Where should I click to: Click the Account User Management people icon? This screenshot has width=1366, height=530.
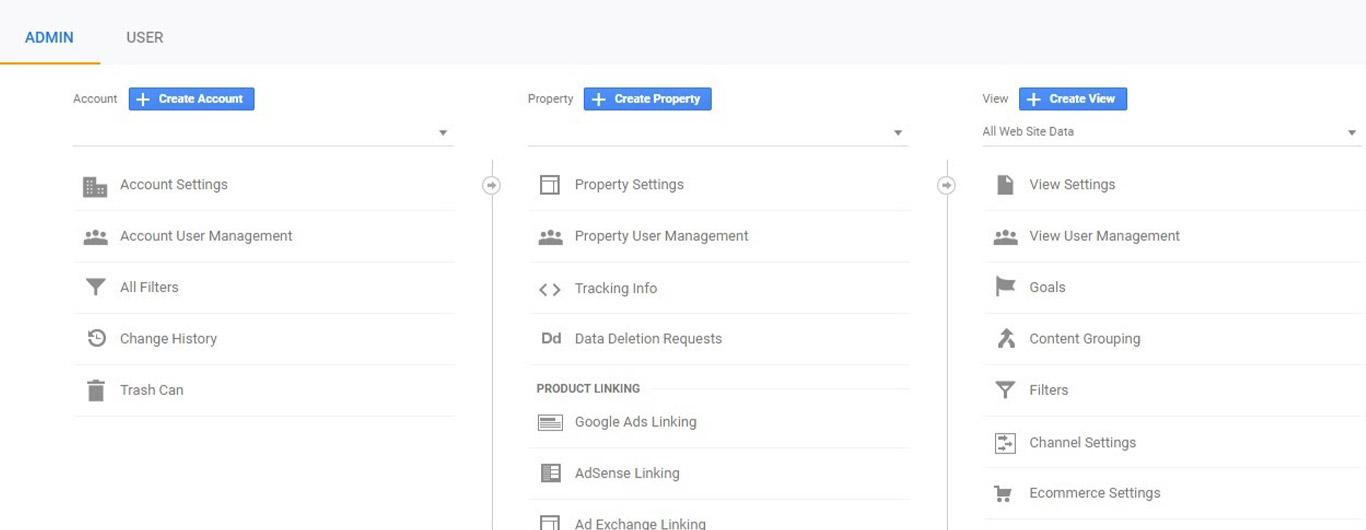pyautogui.click(x=95, y=237)
